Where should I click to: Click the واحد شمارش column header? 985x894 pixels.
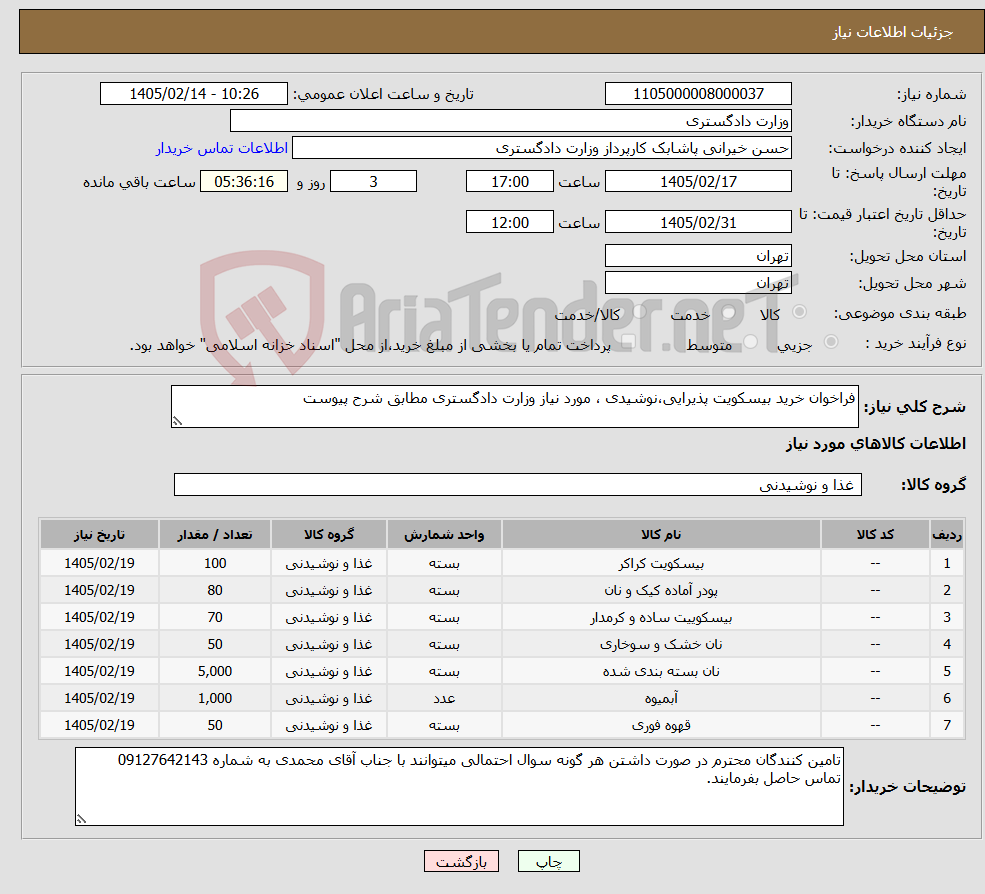[x=444, y=535]
